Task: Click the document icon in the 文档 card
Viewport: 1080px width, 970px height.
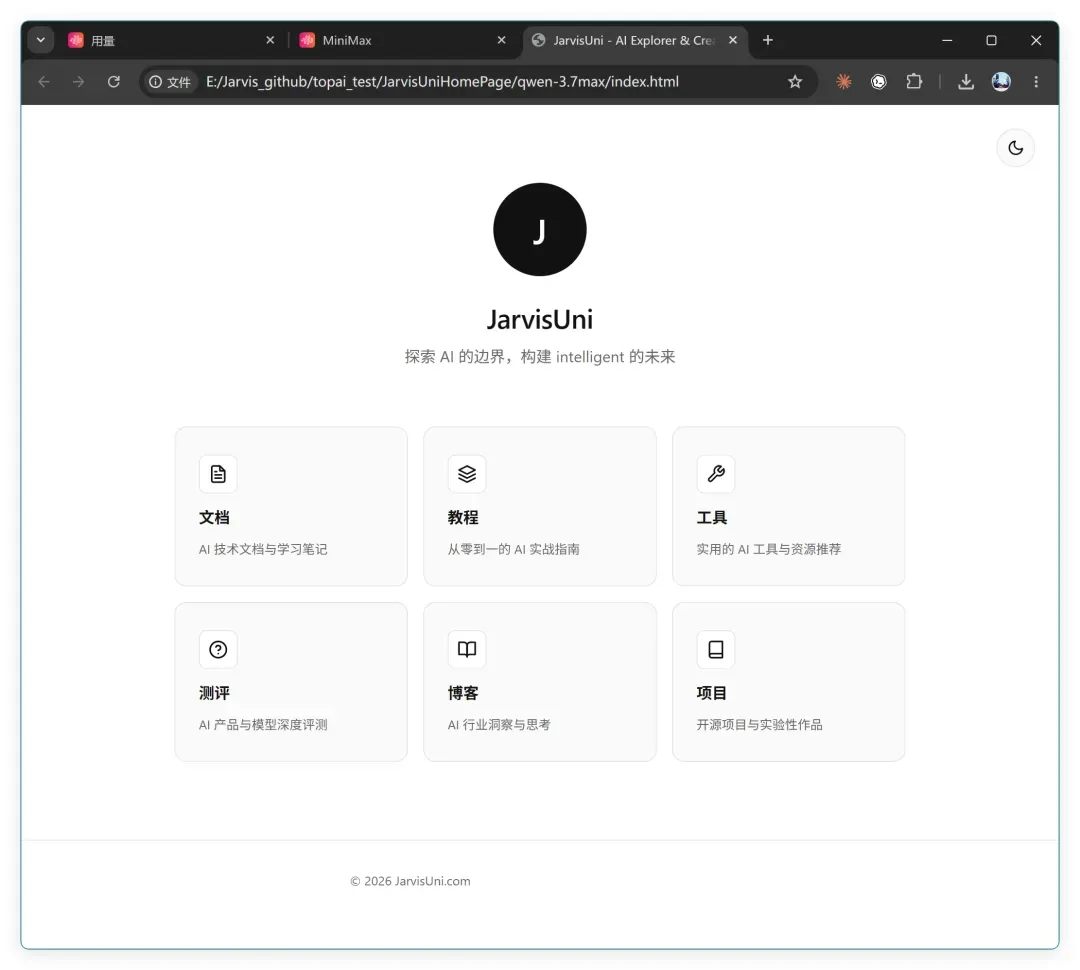Action: 218,474
